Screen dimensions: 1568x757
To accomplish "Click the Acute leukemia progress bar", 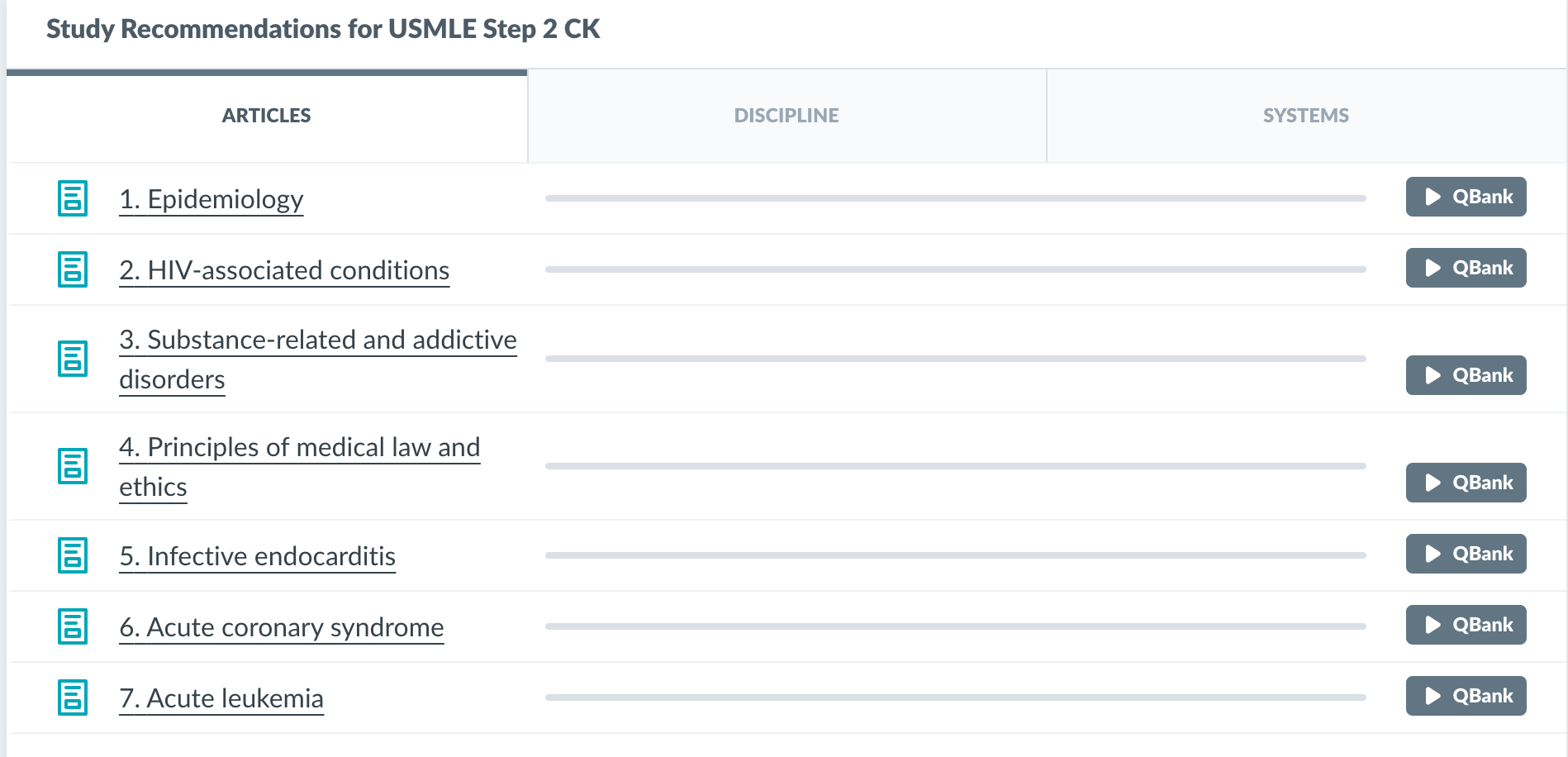I will (955, 697).
